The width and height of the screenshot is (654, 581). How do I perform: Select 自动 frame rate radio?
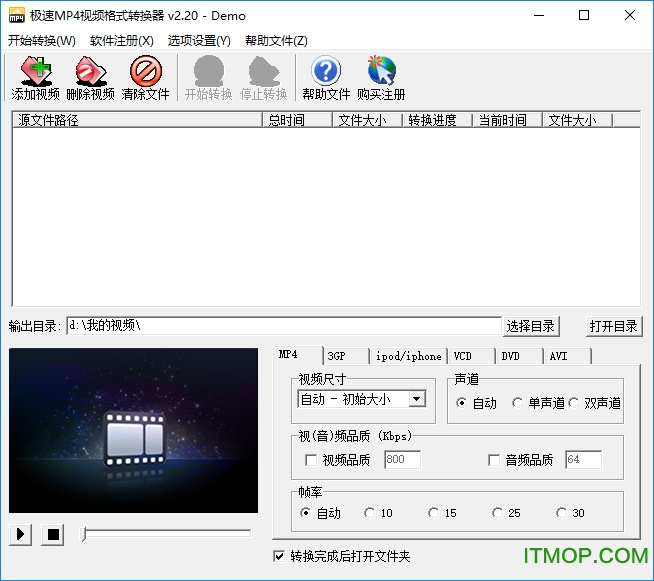tap(305, 513)
